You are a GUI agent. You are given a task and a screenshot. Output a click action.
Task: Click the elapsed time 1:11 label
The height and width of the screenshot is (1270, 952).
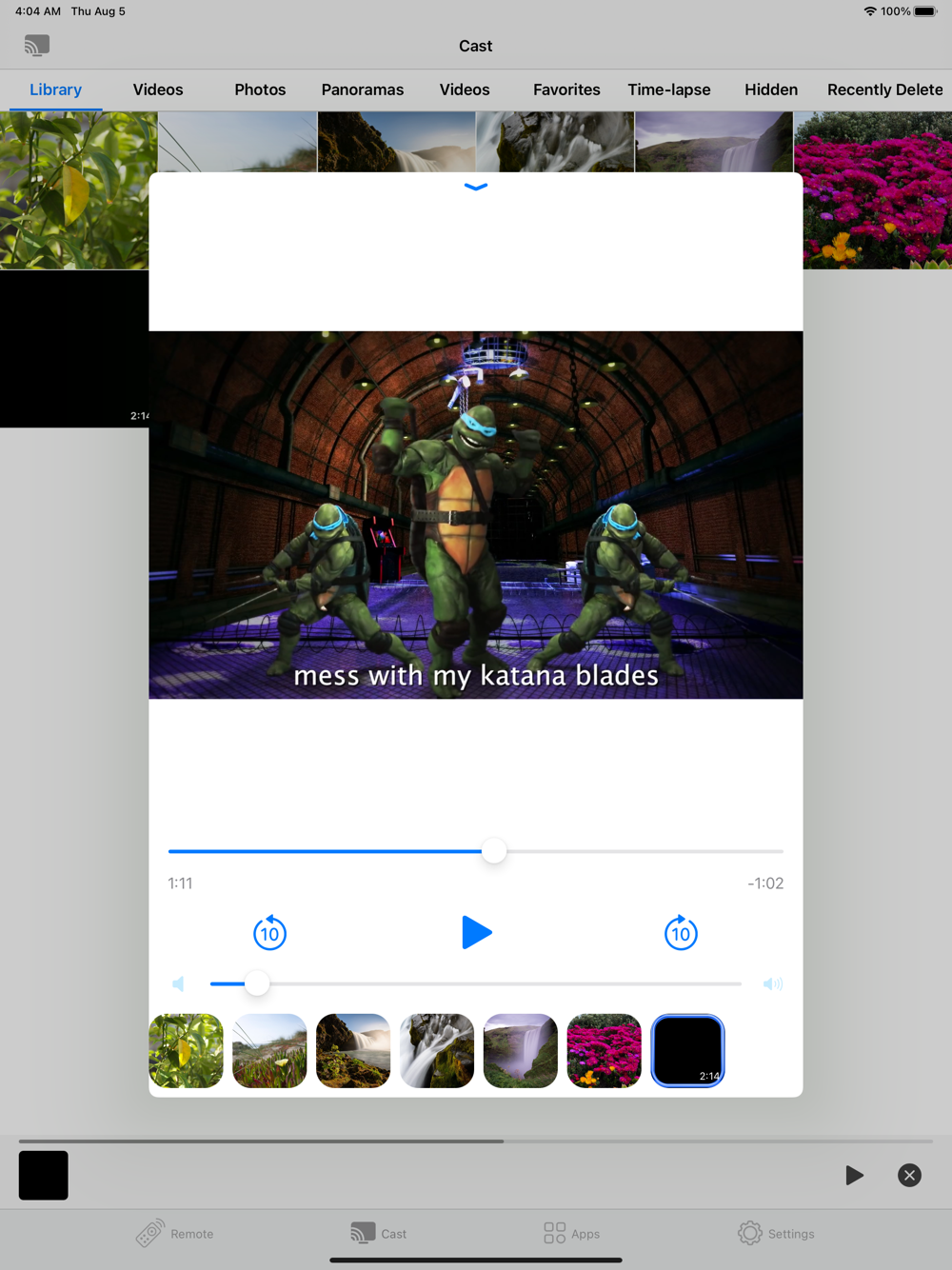[x=180, y=883]
